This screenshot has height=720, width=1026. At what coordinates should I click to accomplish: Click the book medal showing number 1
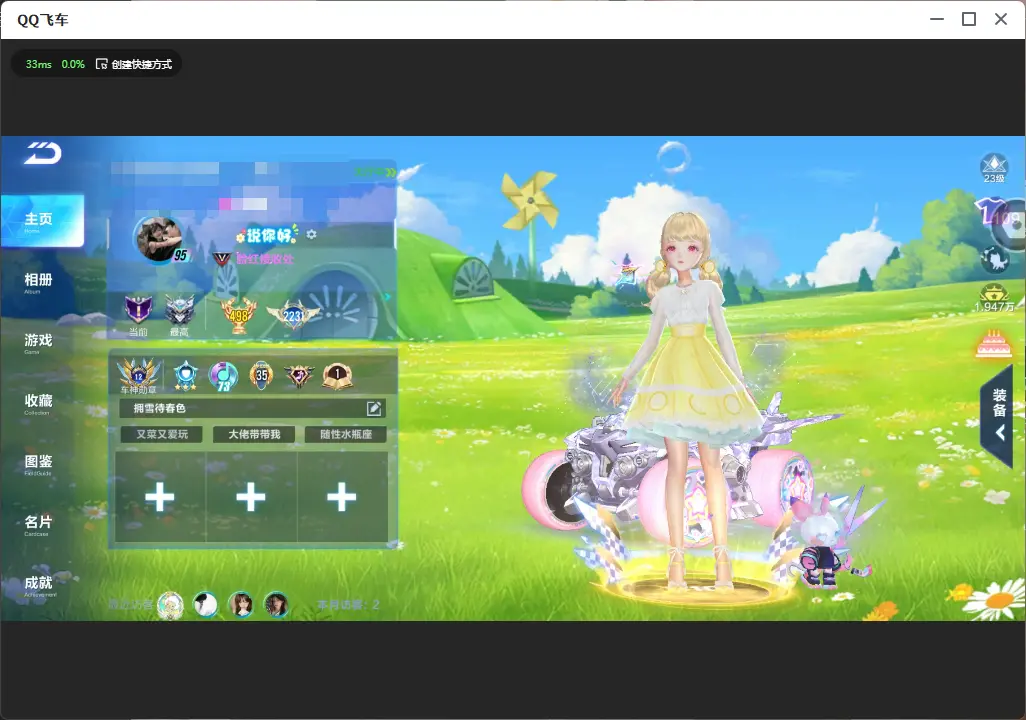click(x=338, y=376)
